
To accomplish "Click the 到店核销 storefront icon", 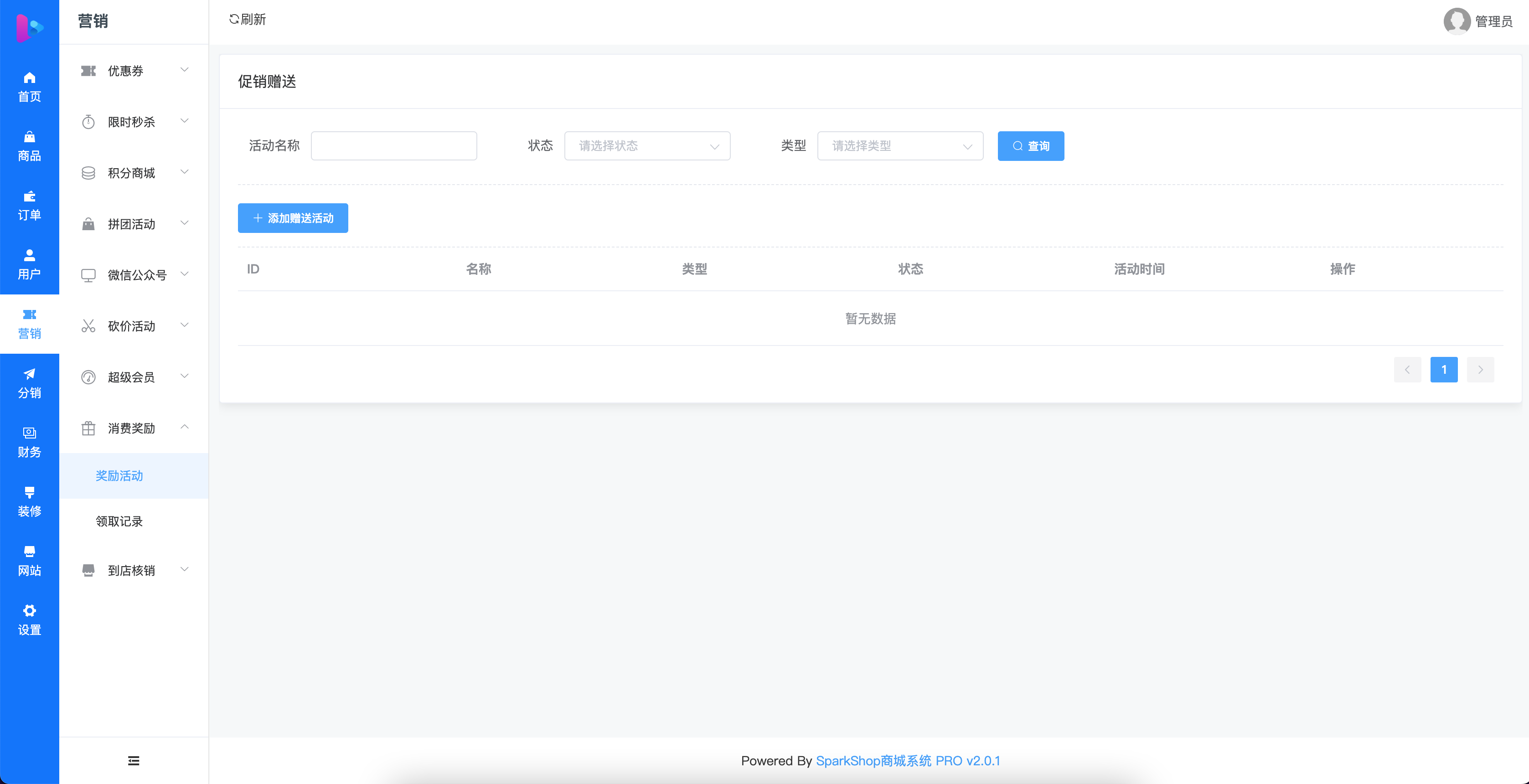I will pos(88,570).
